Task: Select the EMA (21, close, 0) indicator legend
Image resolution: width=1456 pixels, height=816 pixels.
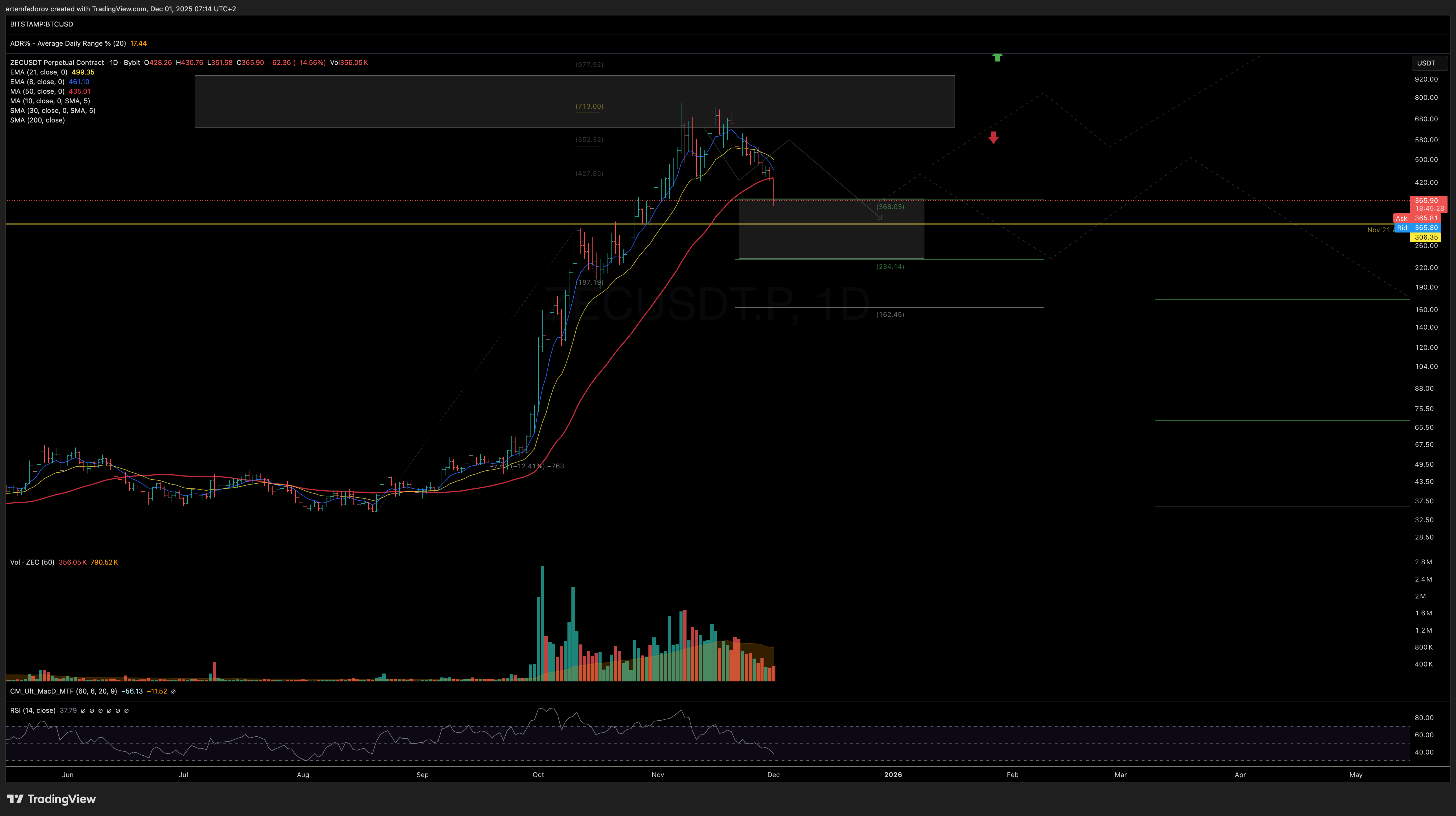Action: (x=38, y=72)
